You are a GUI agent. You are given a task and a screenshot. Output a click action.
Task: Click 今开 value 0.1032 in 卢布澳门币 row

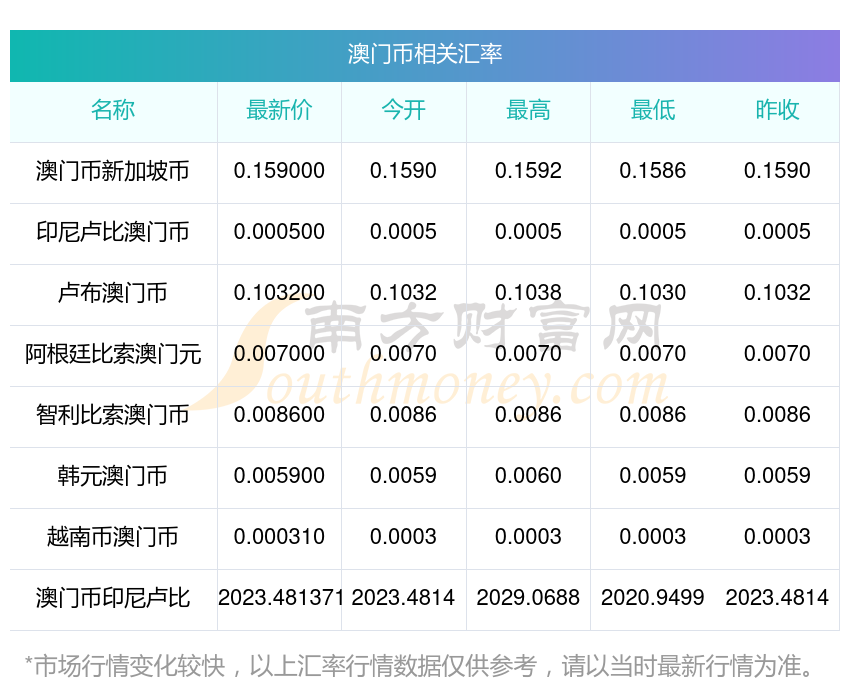(403, 293)
